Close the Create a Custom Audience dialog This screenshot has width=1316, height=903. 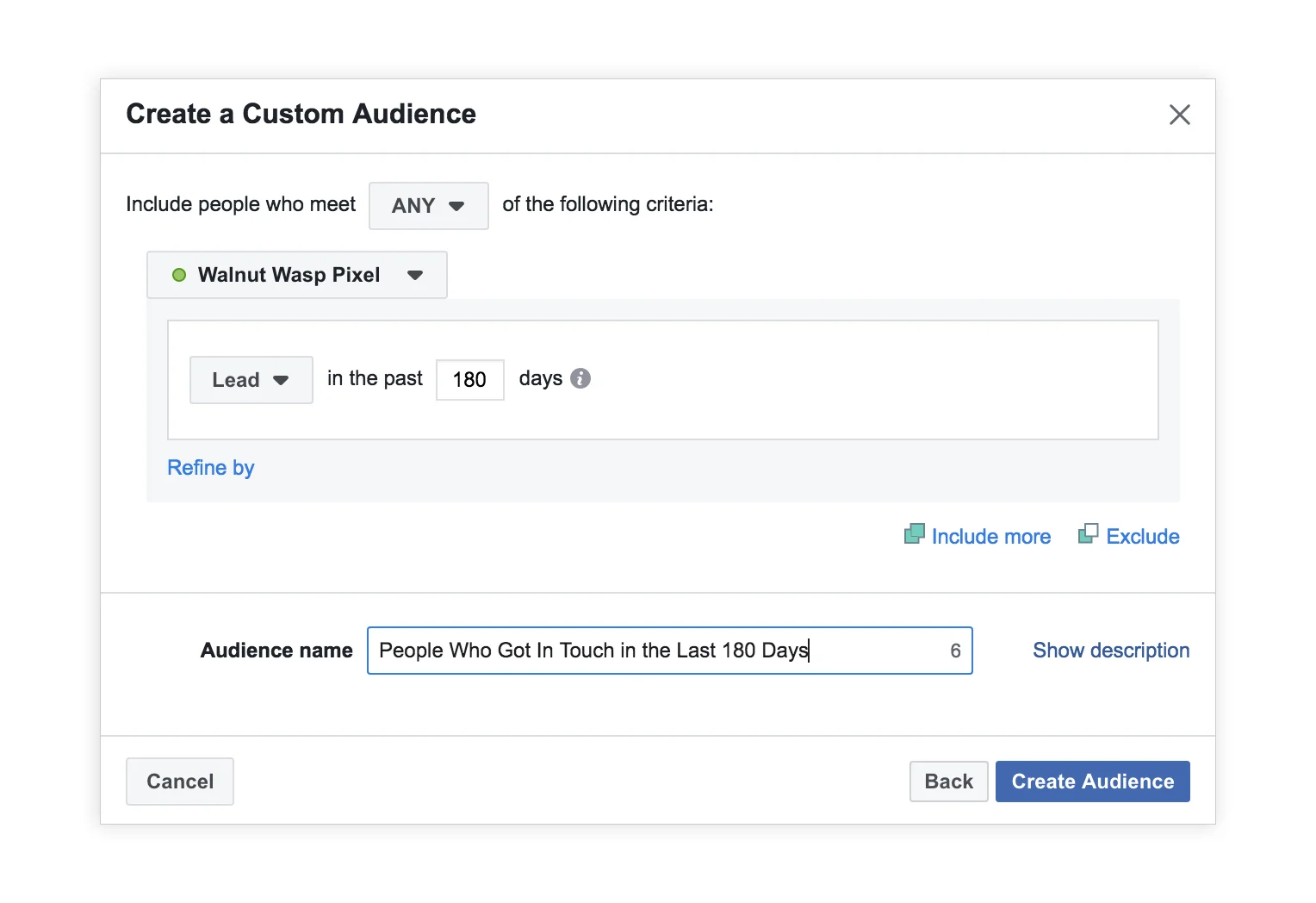point(1179,115)
